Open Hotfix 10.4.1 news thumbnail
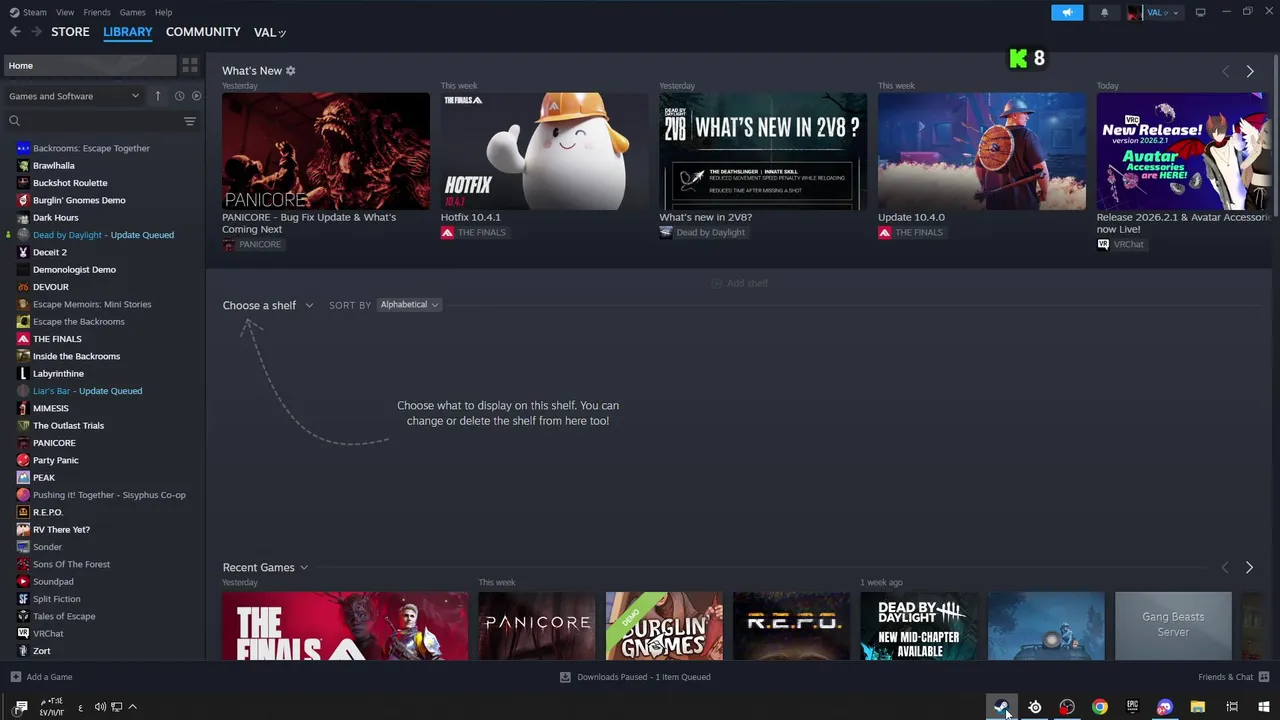 click(544, 151)
